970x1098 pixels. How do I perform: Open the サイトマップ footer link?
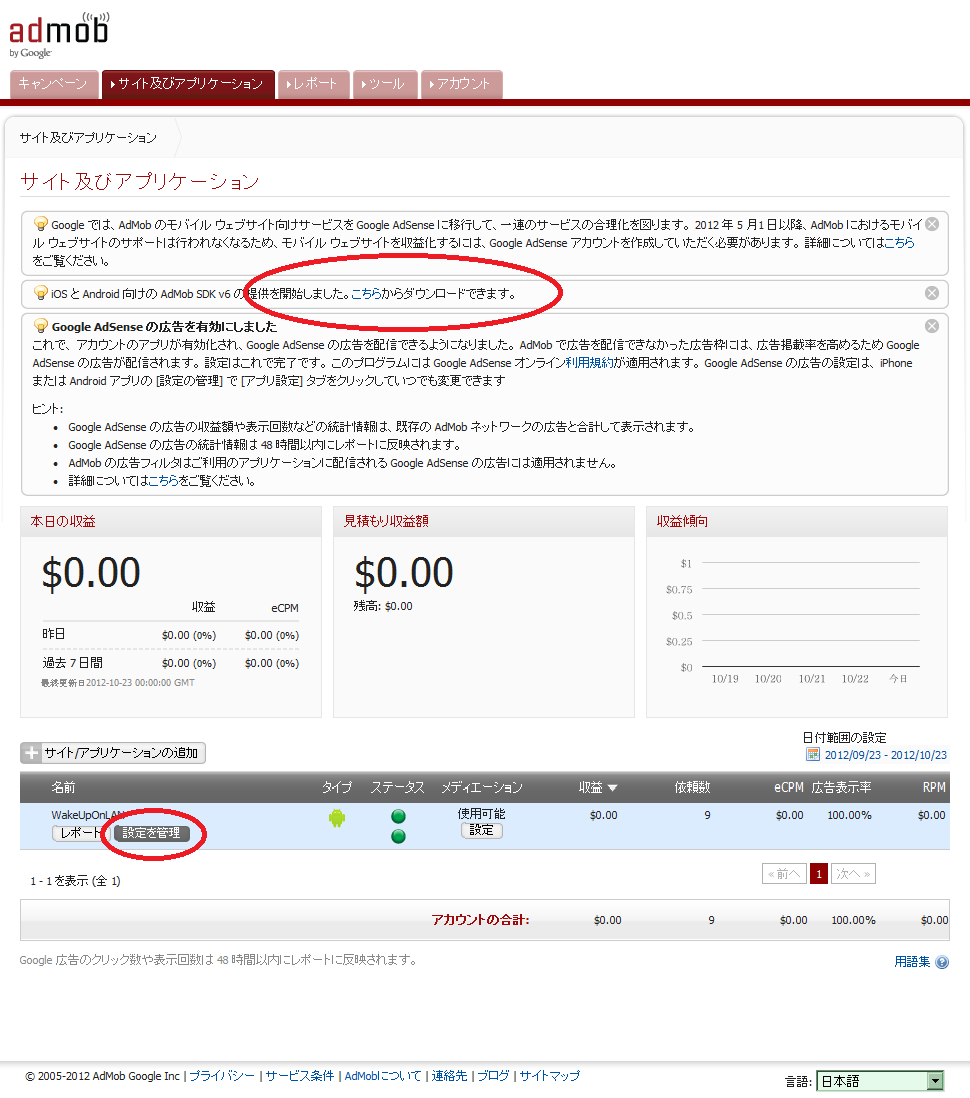550,1076
